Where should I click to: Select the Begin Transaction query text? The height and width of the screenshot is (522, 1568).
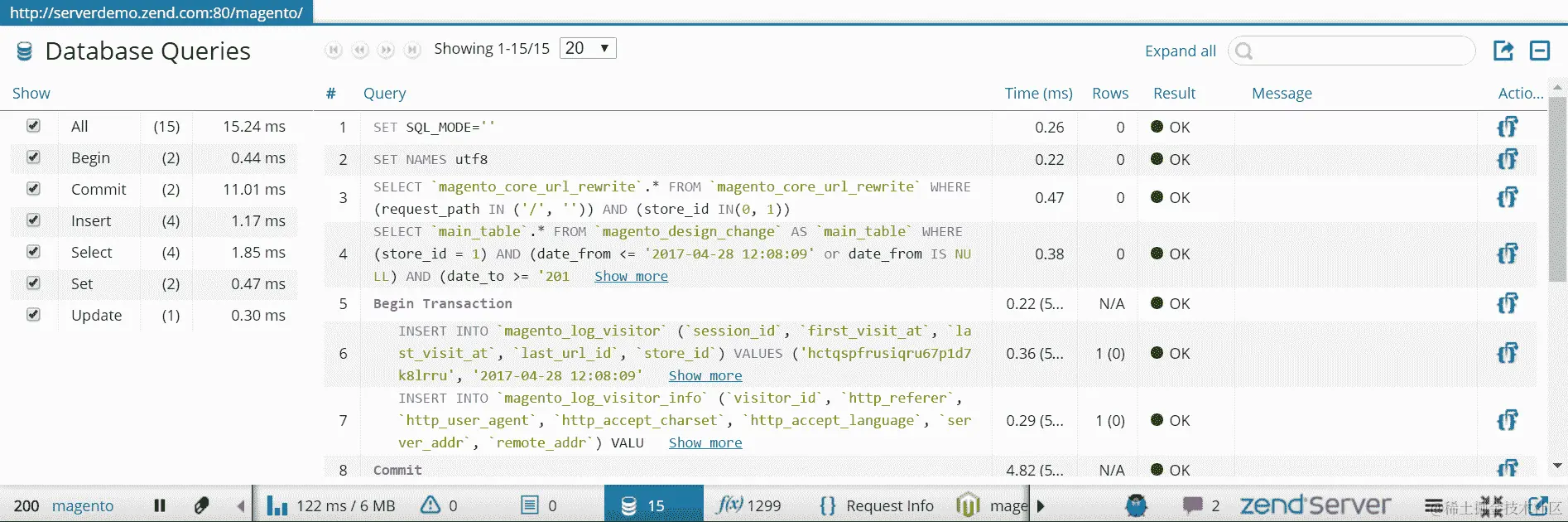(443, 303)
